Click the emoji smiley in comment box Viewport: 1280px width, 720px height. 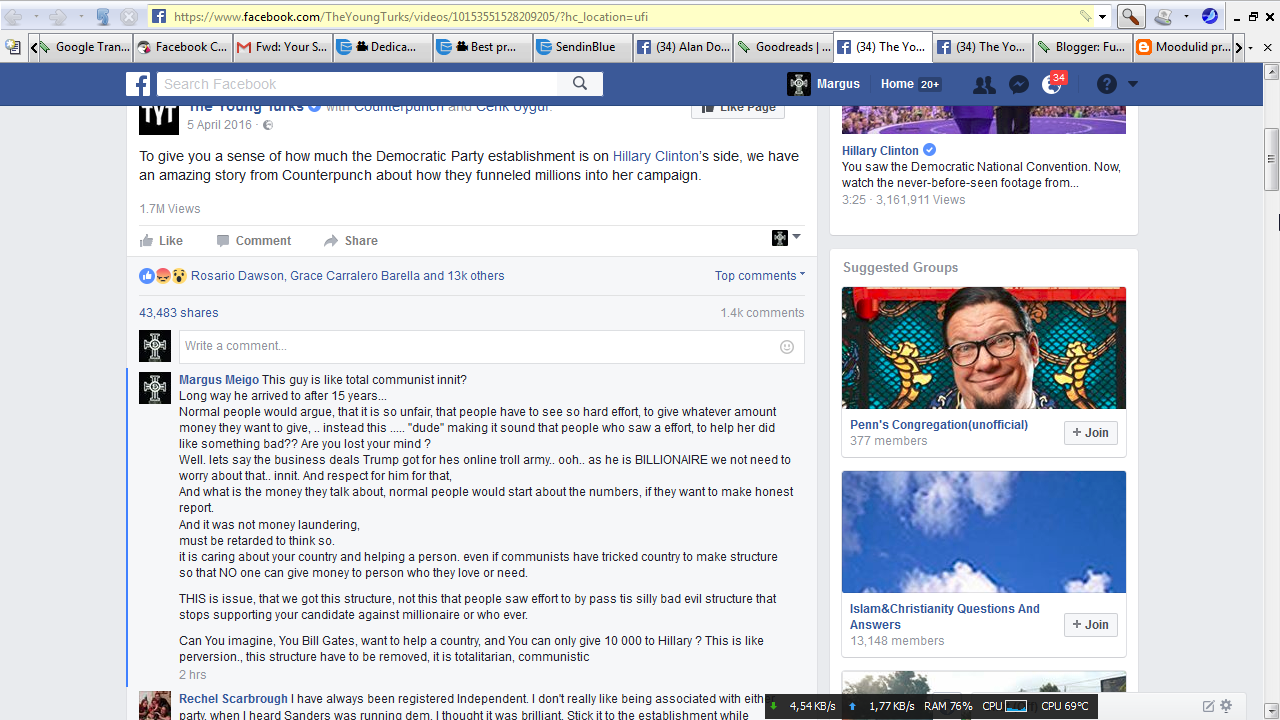pos(787,347)
